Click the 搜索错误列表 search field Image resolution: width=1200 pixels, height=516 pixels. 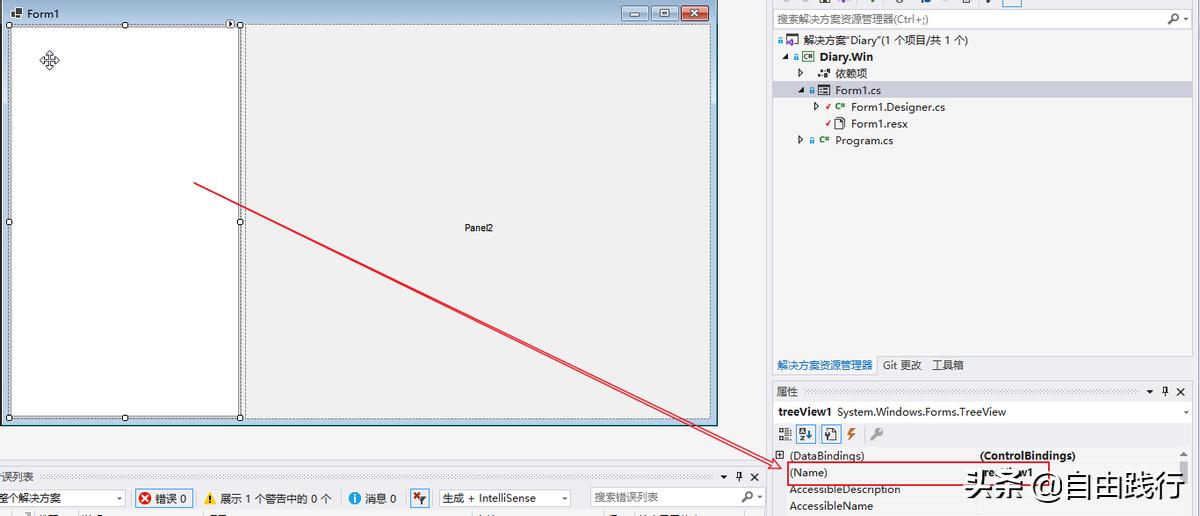coord(665,497)
